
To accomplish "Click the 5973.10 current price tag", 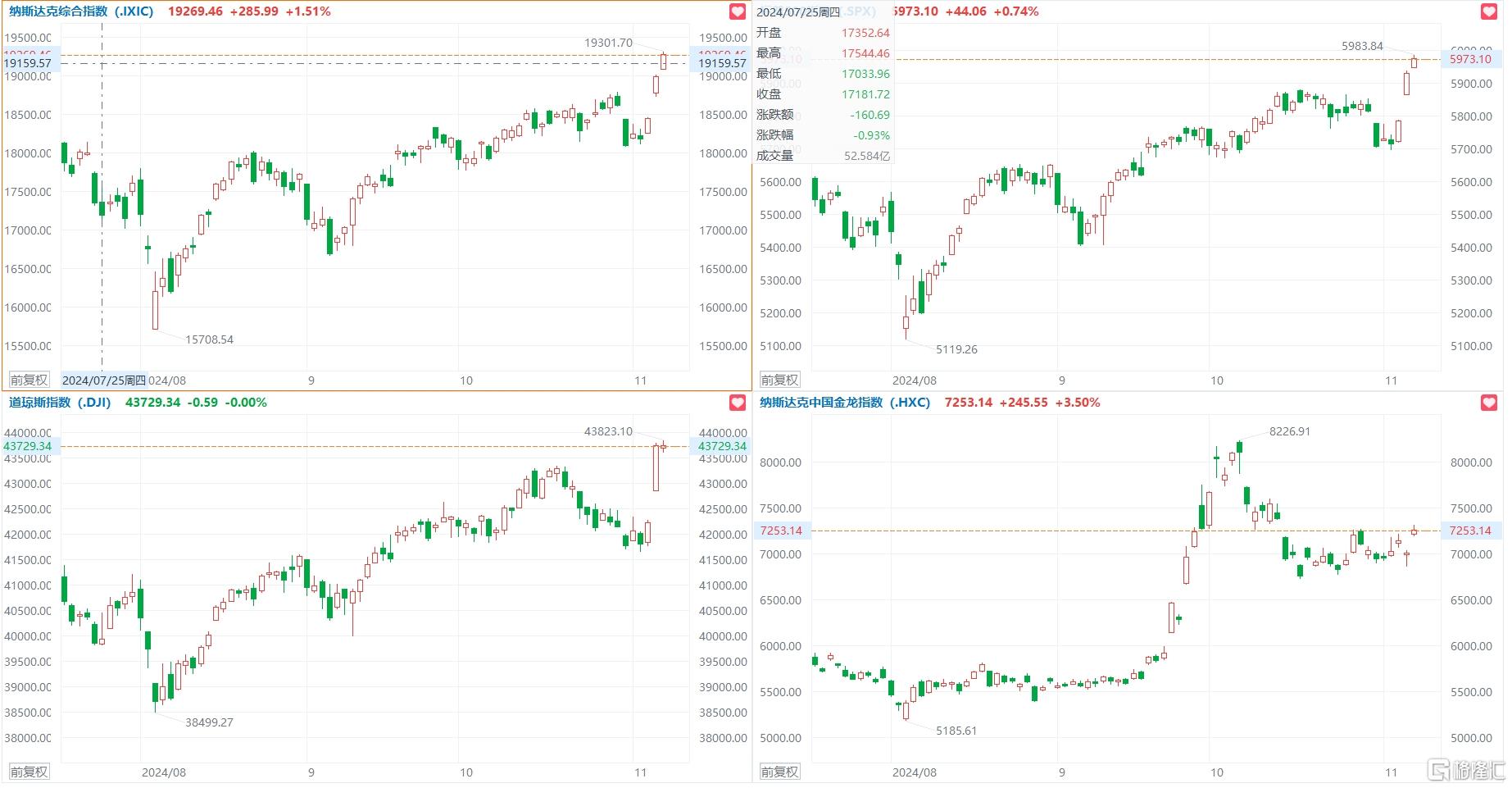I will [1470, 59].
